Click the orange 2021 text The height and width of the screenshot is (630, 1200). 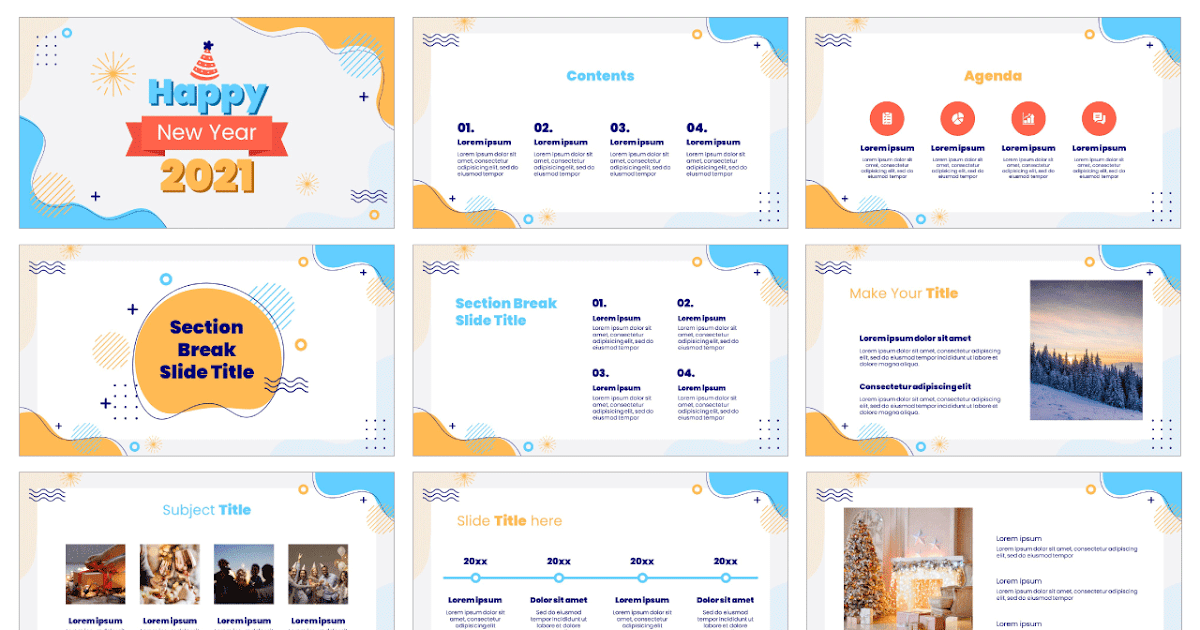207,175
